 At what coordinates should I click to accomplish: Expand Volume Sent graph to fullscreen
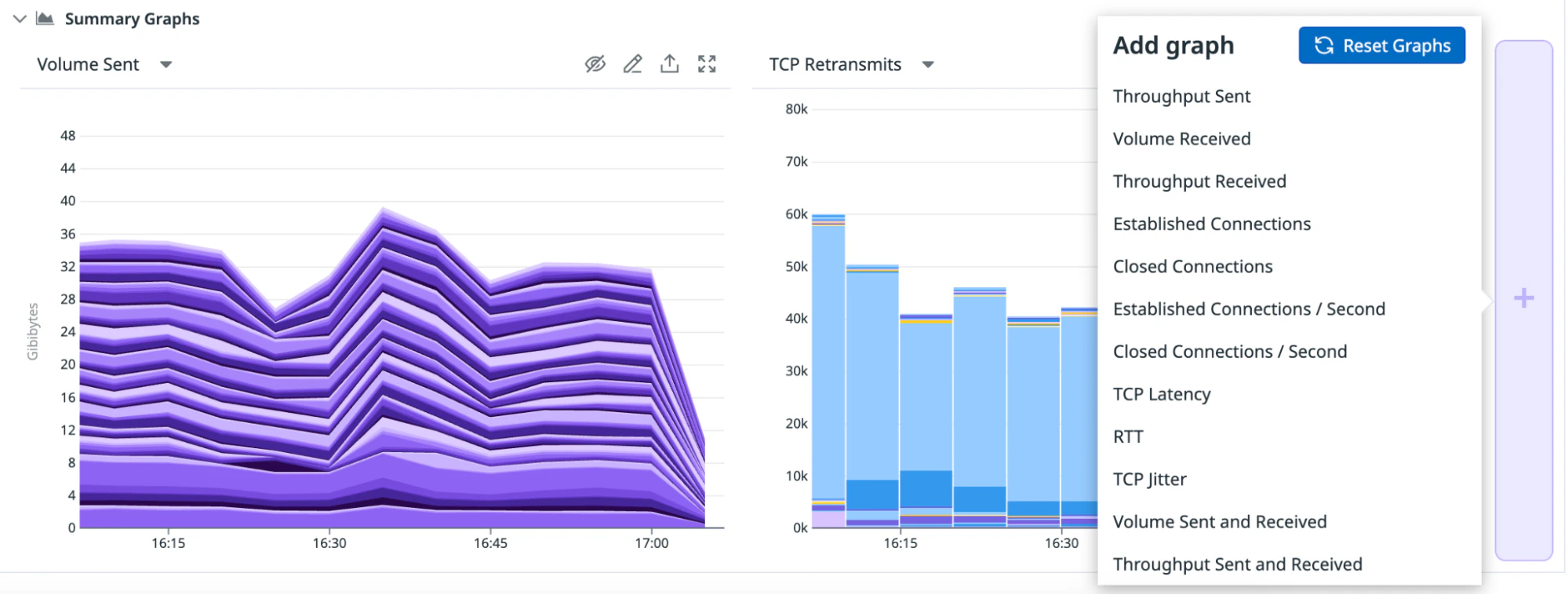pos(707,64)
